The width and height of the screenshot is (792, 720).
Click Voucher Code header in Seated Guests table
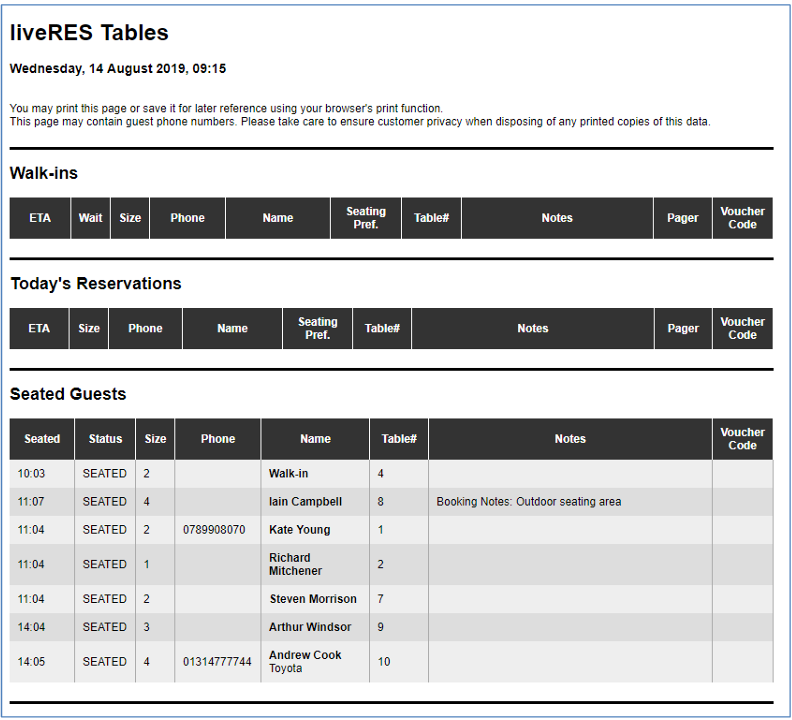[x=742, y=439]
